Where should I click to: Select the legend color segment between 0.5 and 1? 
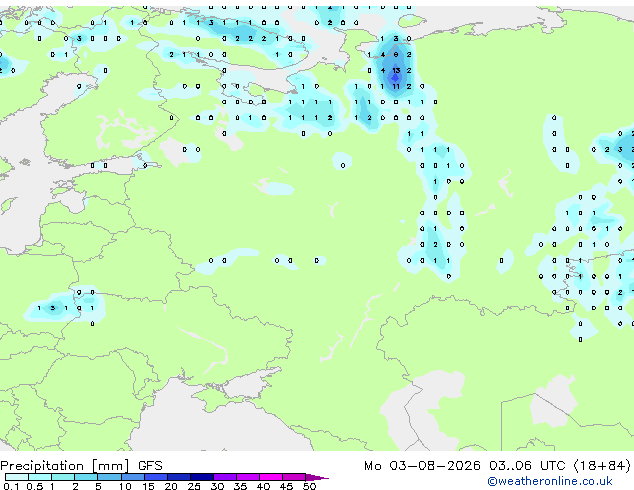(x=40, y=477)
